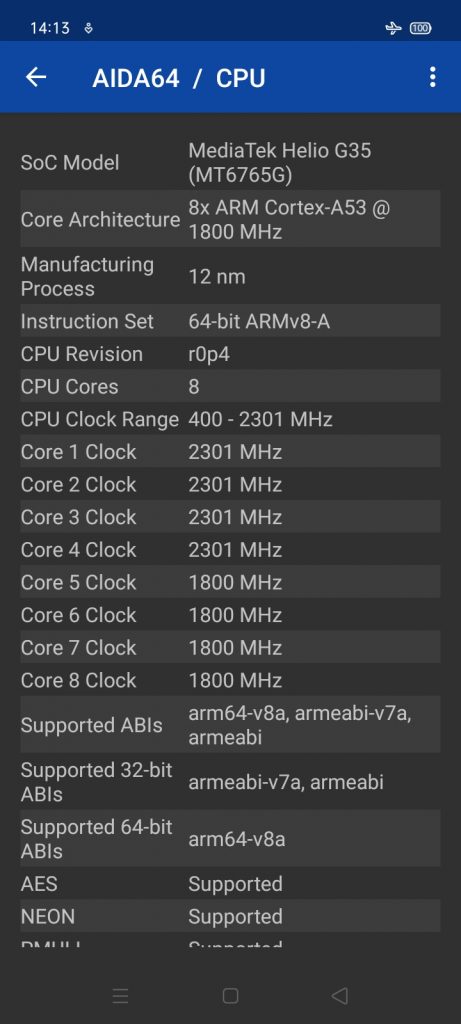Select the Core 1 Clock entry

click(230, 451)
